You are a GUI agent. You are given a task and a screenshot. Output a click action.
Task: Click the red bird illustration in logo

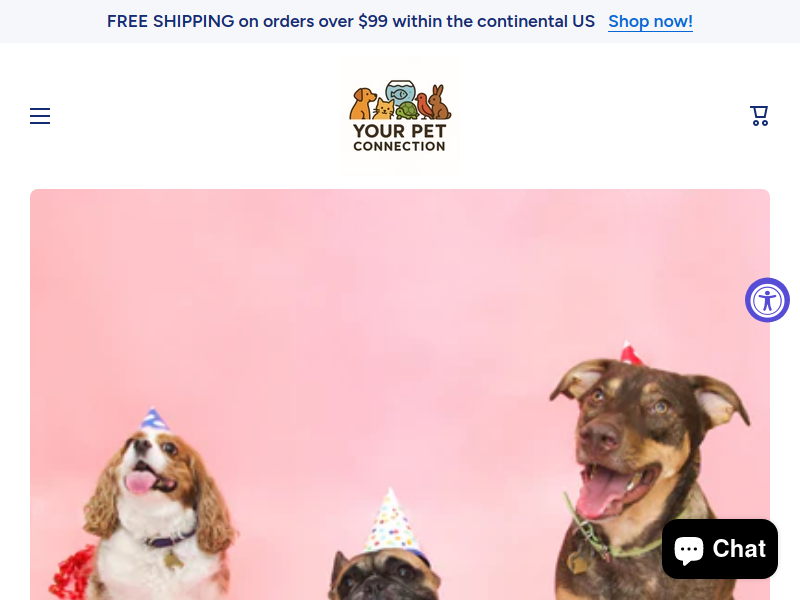coord(423,105)
